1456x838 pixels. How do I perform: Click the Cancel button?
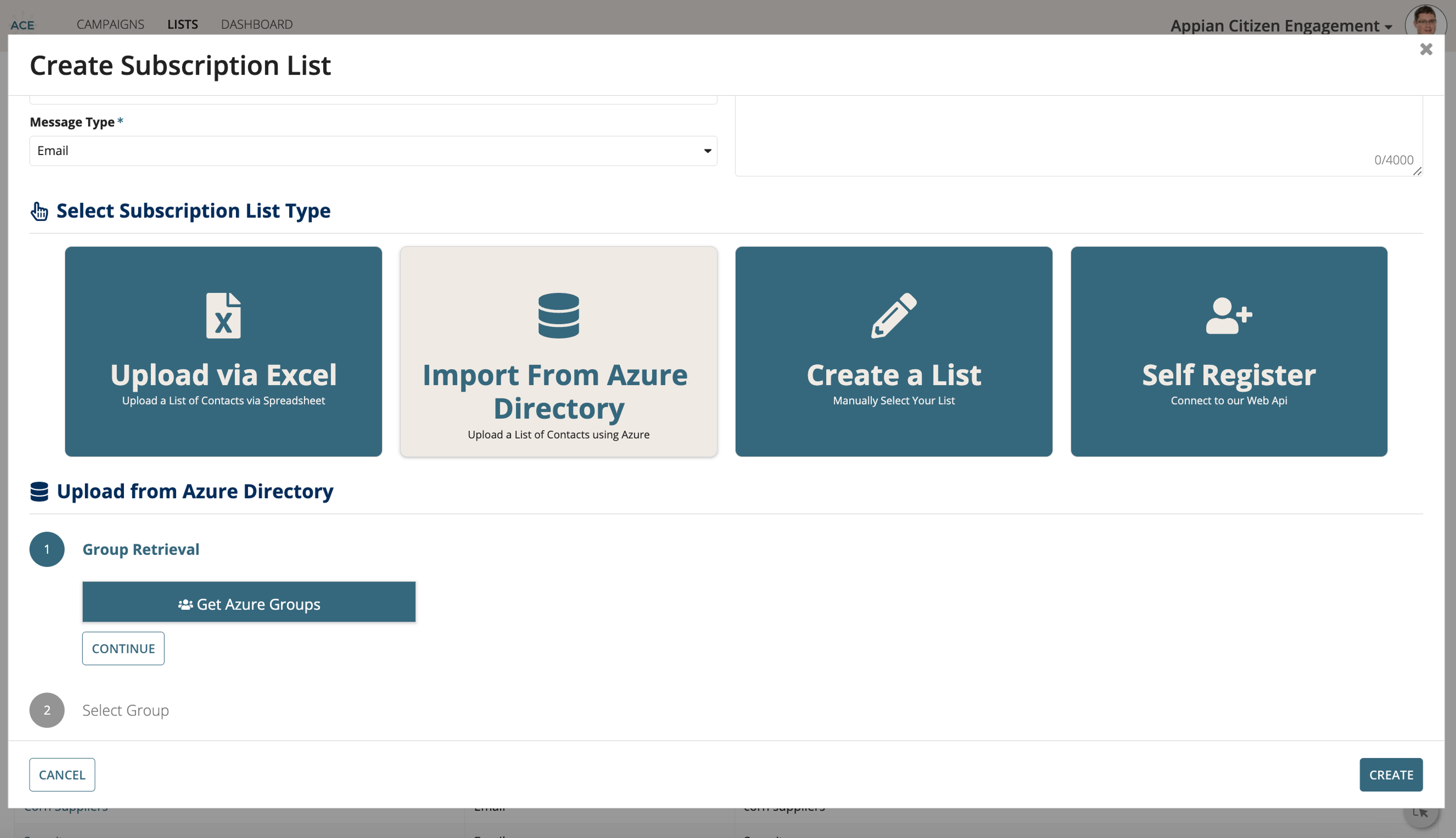[x=62, y=775]
